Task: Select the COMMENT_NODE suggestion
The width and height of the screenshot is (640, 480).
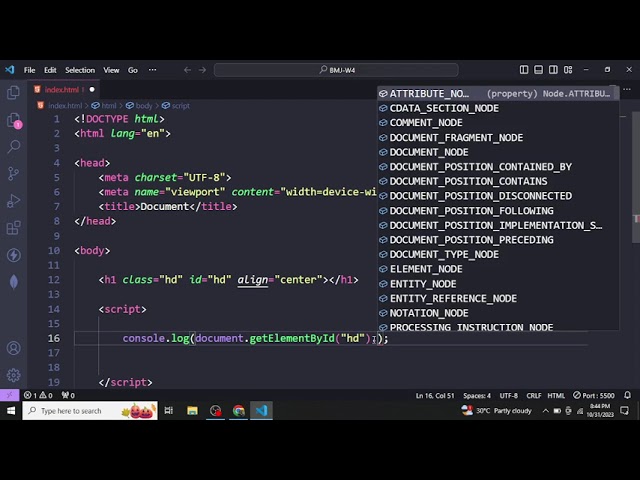Action: click(x=498, y=123)
